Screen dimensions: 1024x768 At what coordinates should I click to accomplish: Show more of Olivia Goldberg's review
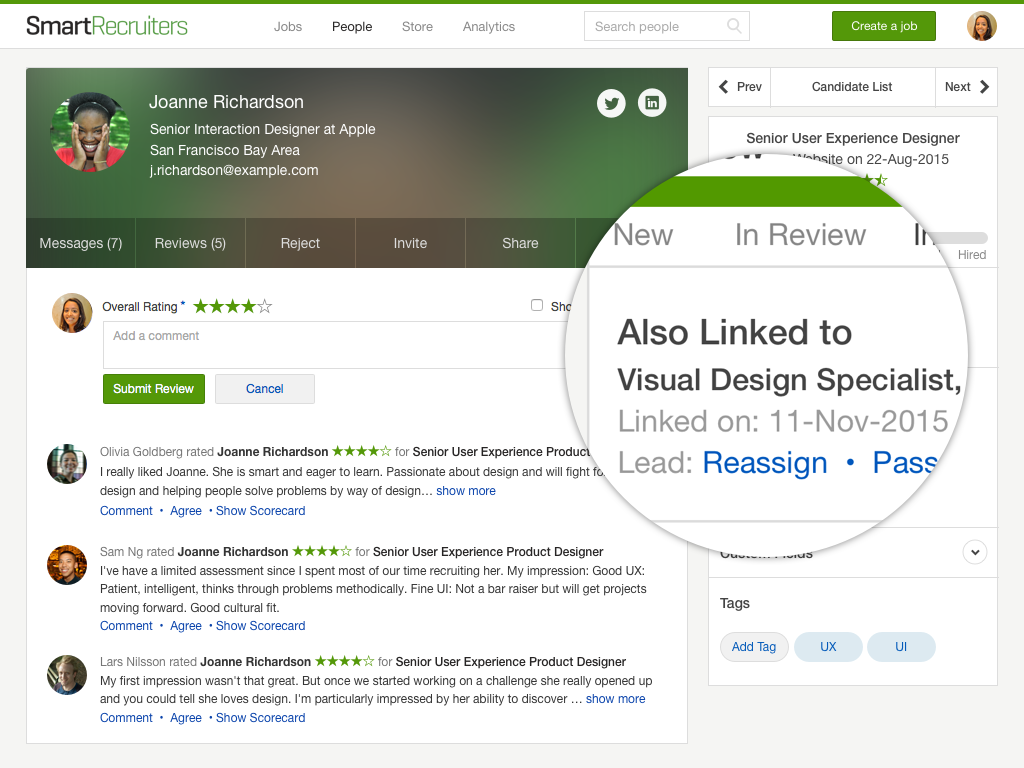(x=466, y=490)
